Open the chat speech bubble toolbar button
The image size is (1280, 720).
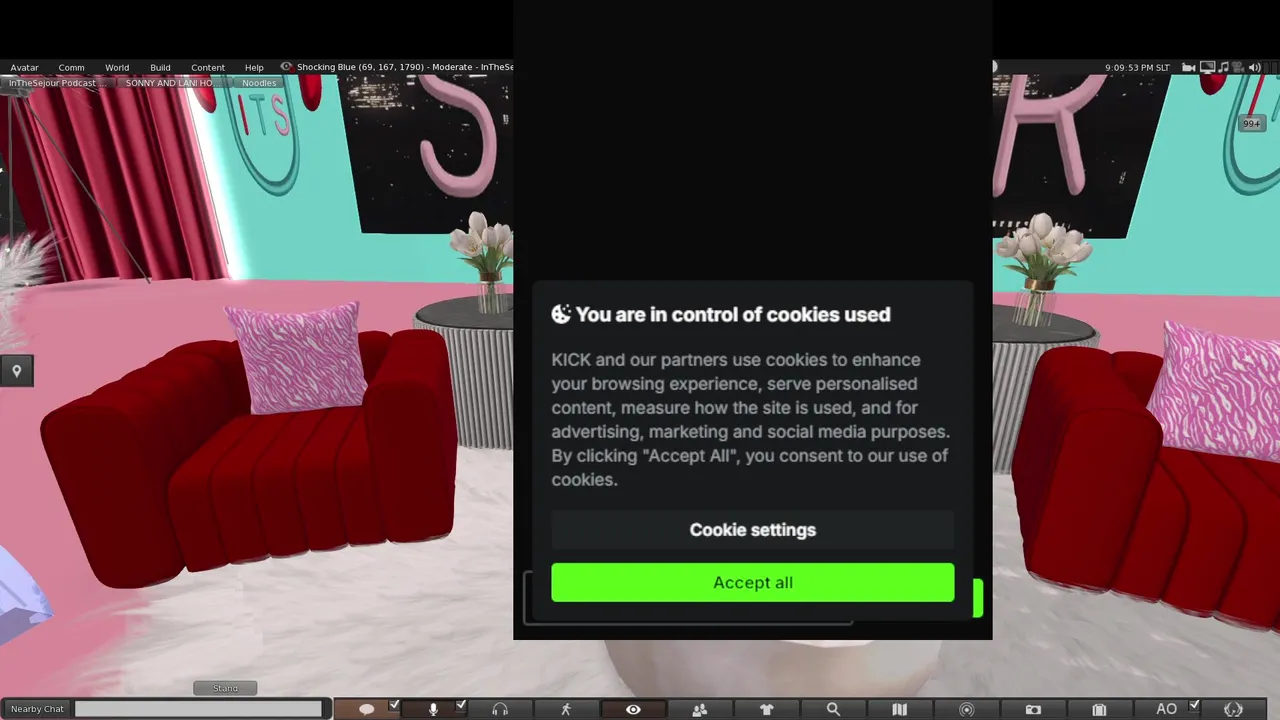click(x=367, y=709)
